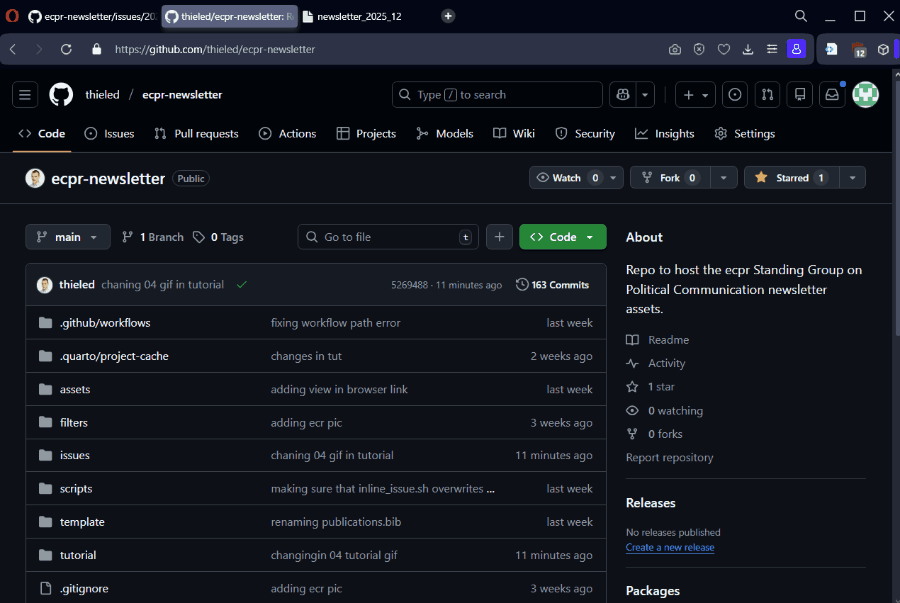Screen dimensions: 900x603
Task: Open the notifications inbox icon
Action: pyautogui.click(x=831, y=95)
